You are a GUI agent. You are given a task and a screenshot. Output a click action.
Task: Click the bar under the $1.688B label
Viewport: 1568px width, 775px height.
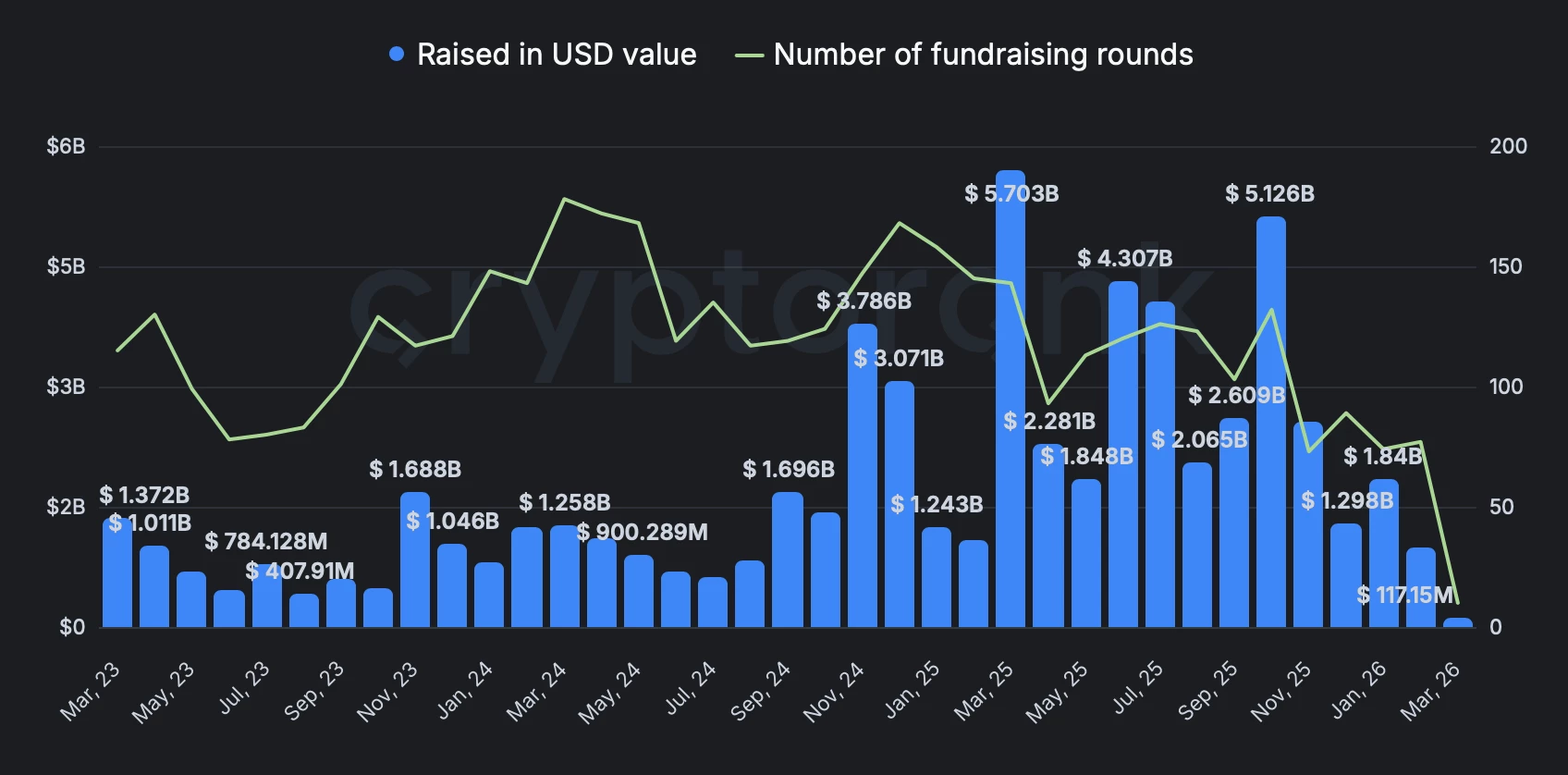coord(415,560)
